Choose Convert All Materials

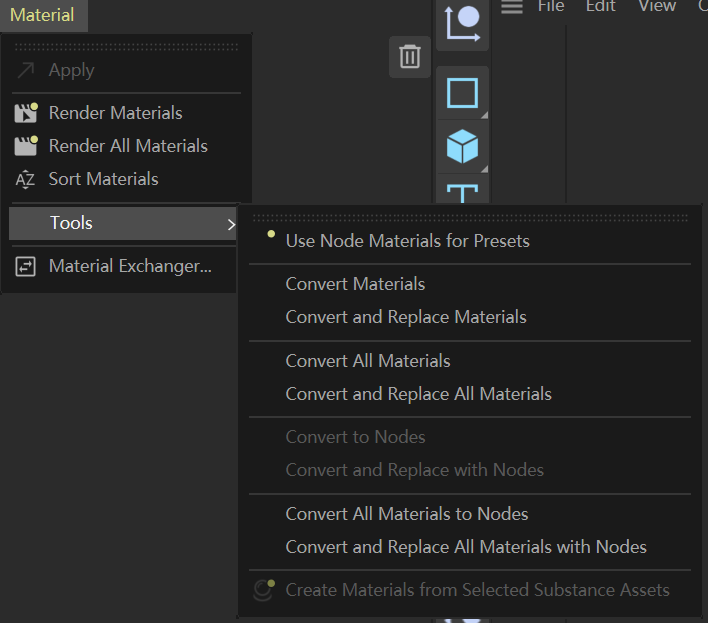coord(368,361)
